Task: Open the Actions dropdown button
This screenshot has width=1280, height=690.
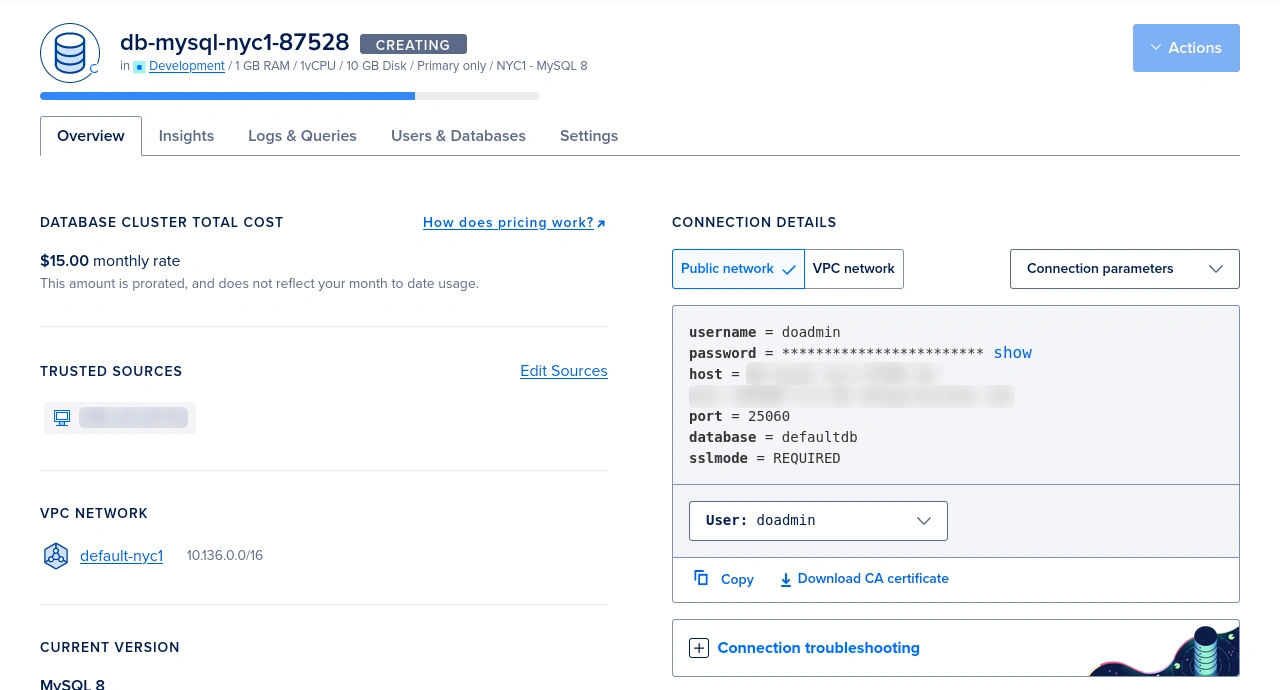Action: point(1186,48)
